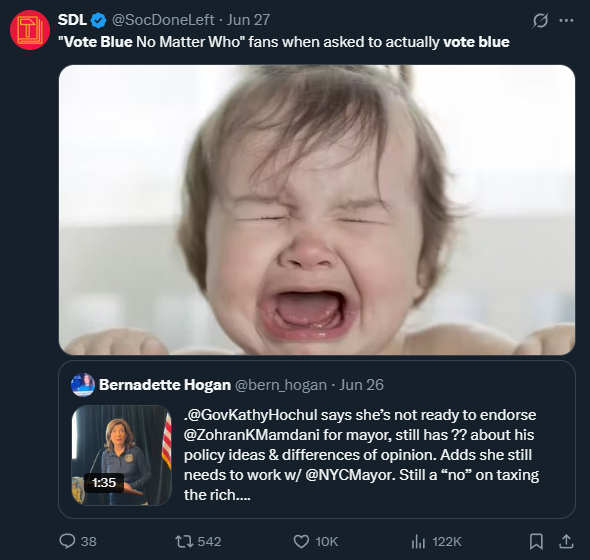Bookmark this post
The height and width of the screenshot is (560, 590).
click(x=536, y=542)
